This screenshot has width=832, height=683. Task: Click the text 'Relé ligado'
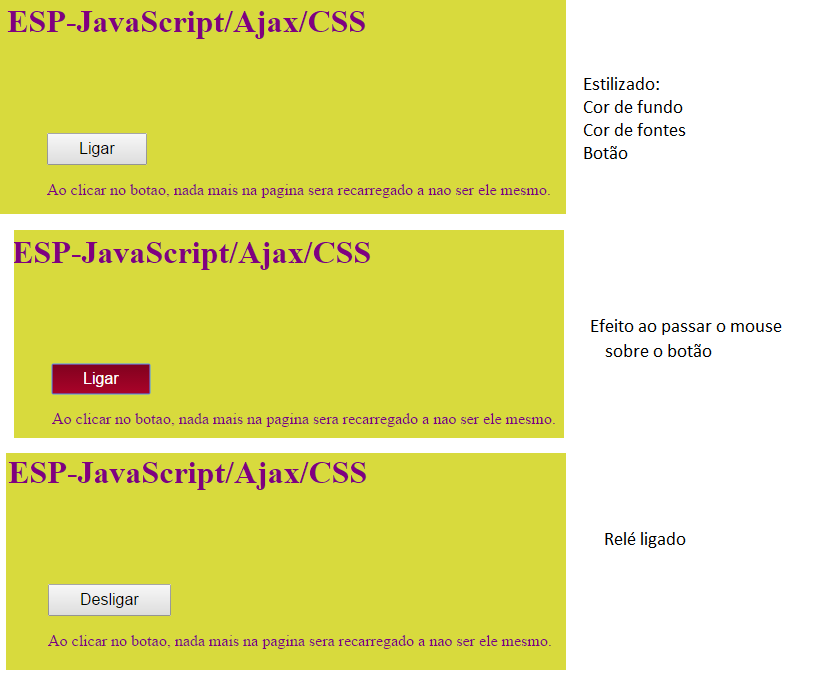(645, 539)
